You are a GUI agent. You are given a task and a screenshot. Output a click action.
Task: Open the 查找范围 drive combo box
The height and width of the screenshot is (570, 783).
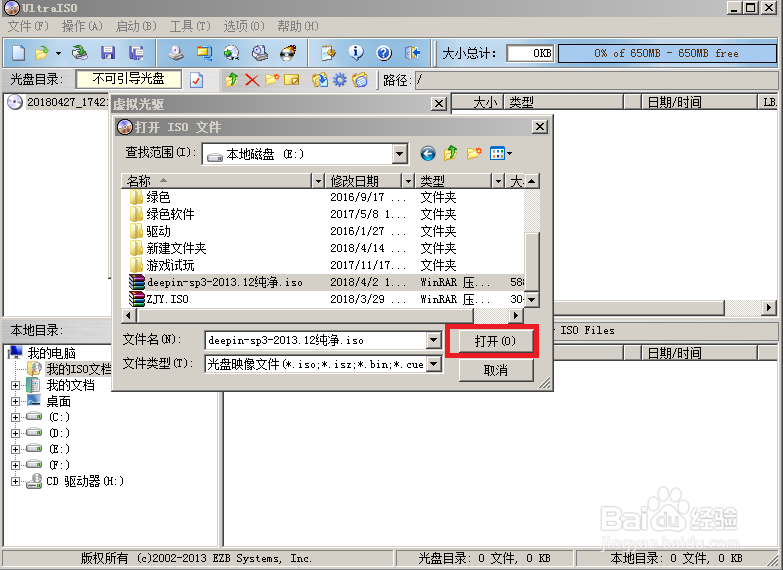point(305,154)
